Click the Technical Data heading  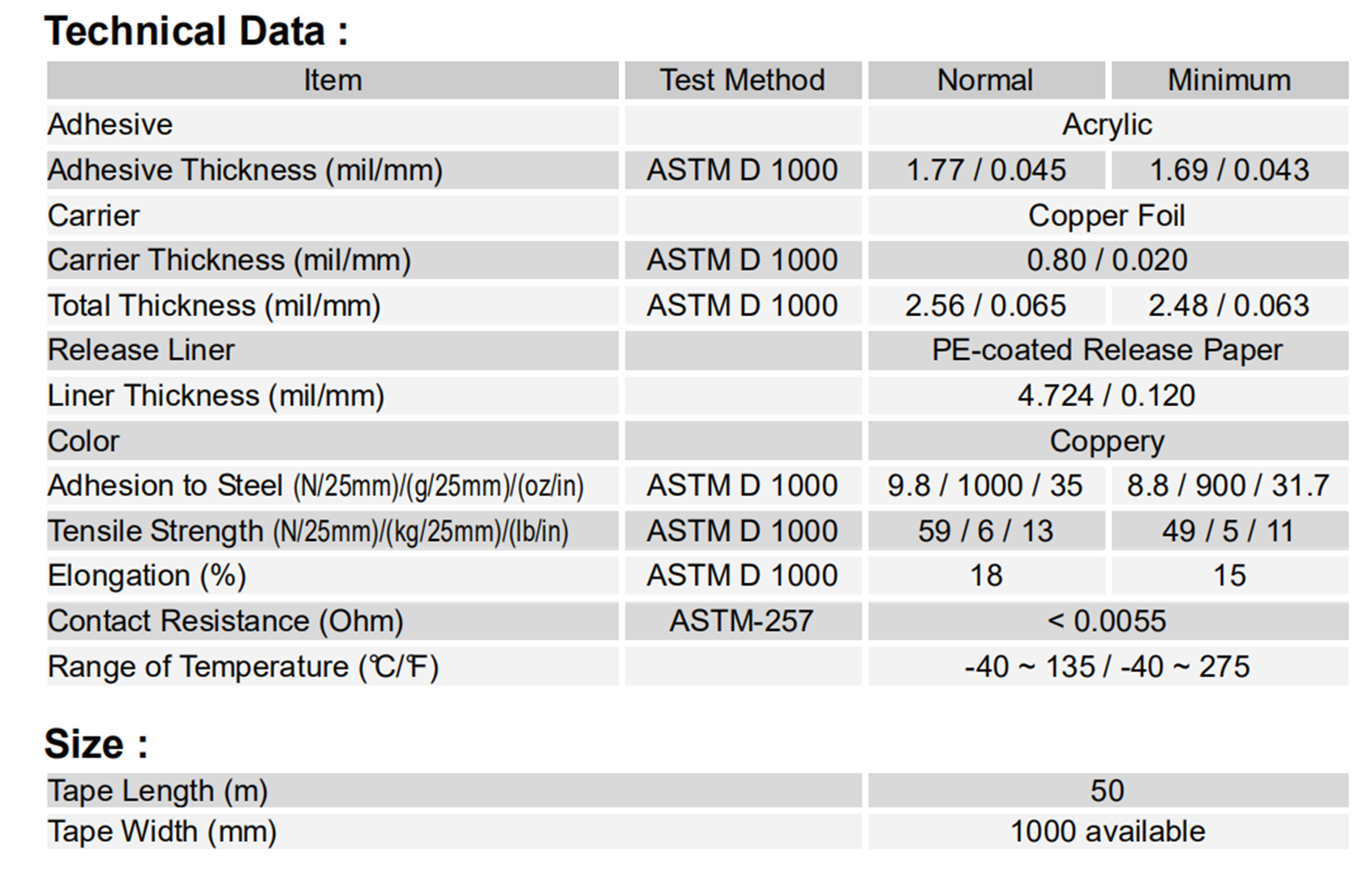(196, 32)
